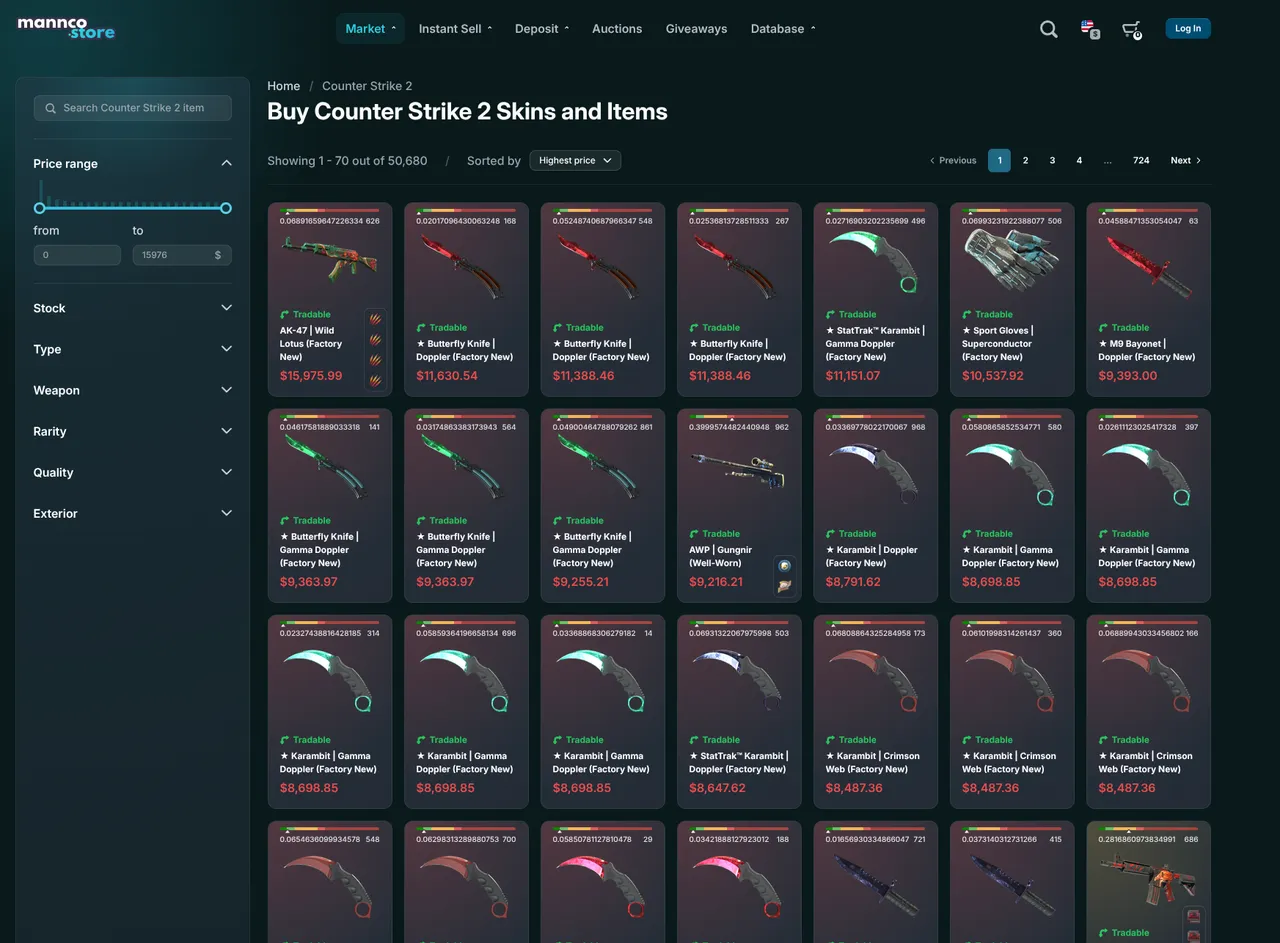
Task: Expand the Stock filter
Action: [x=132, y=308]
